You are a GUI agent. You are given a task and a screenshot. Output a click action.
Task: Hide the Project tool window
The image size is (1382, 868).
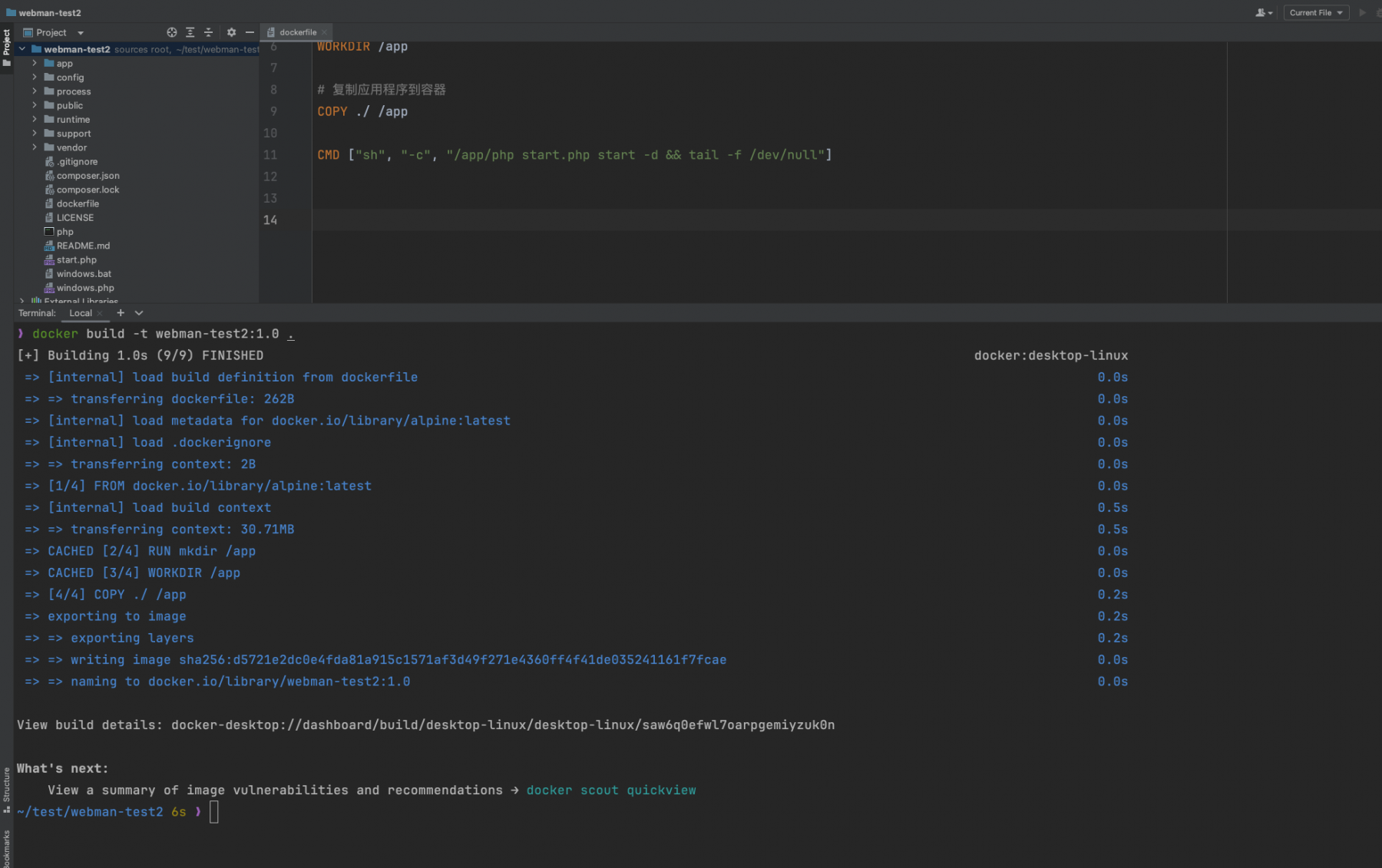tap(250, 32)
